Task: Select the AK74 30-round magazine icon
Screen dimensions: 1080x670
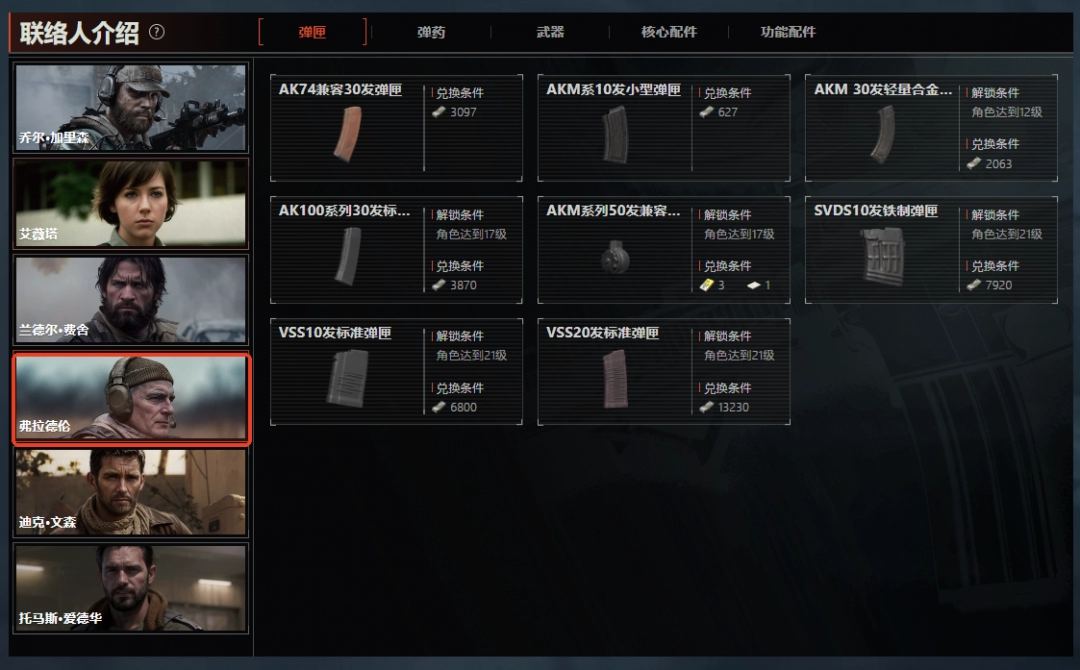Action: 348,134
